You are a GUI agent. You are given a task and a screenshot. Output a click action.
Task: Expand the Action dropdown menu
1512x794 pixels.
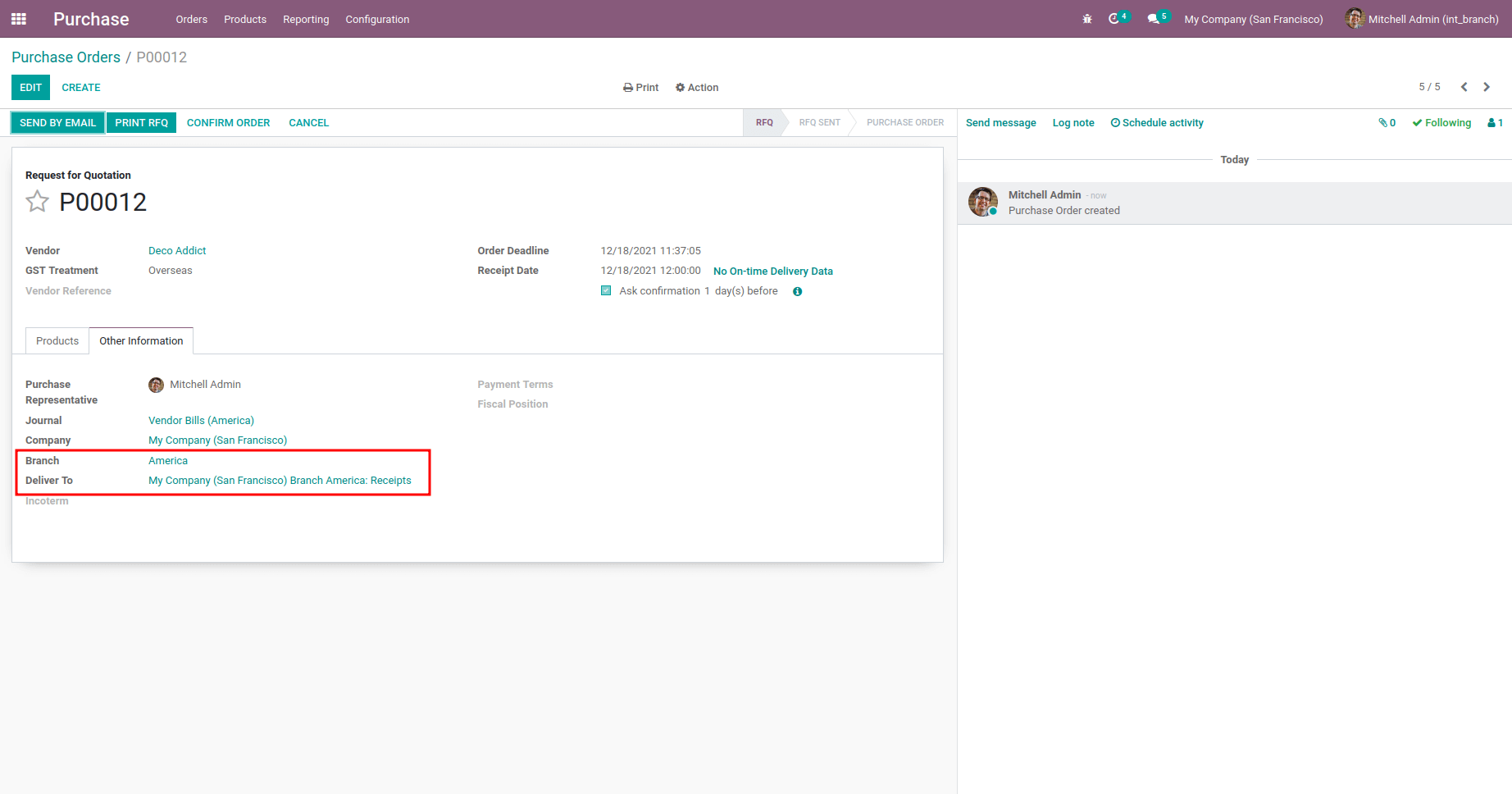(697, 88)
